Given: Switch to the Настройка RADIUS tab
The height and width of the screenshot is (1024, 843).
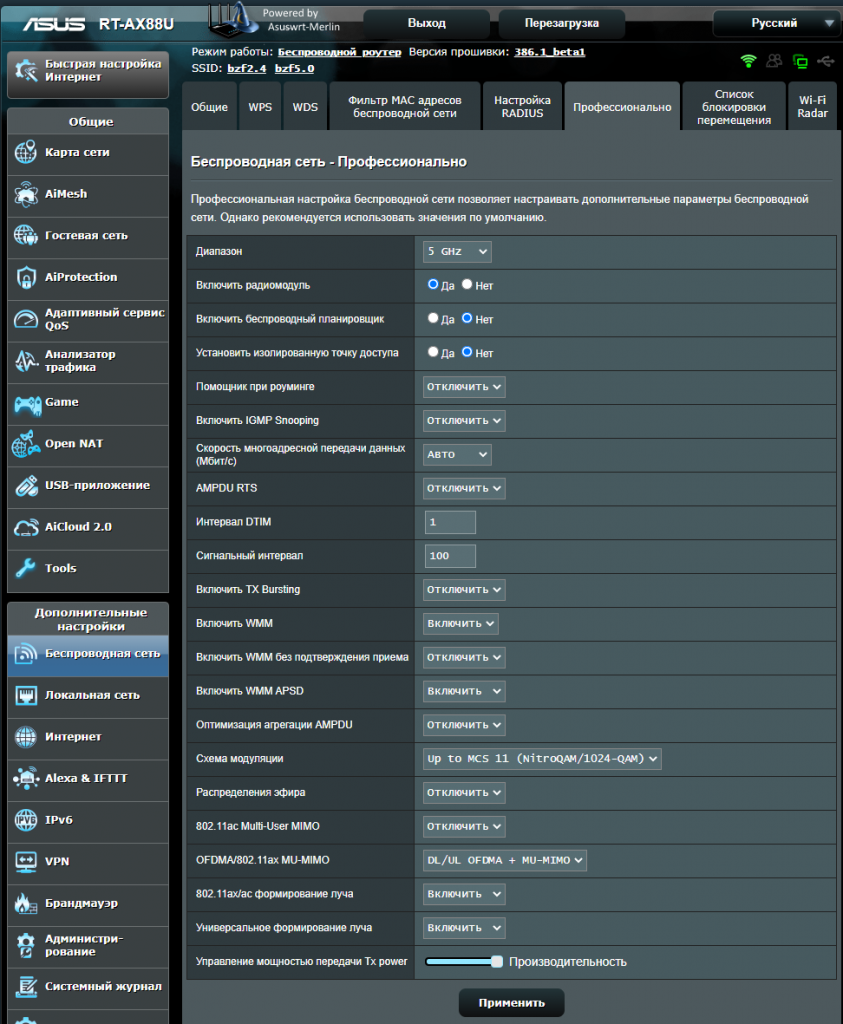Looking at the screenshot, I should click(522, 106).
